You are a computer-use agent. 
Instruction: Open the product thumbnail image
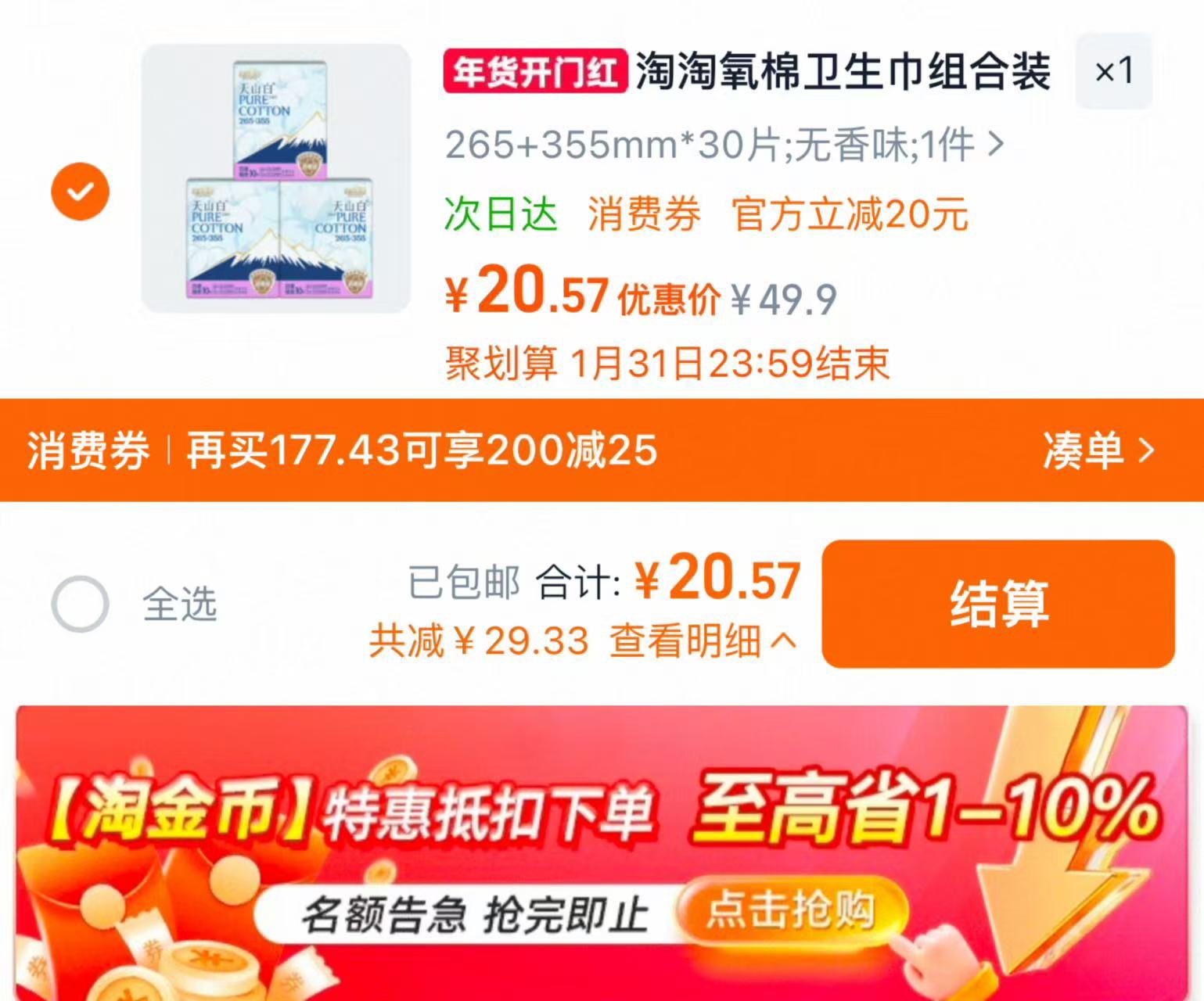tap(276, 178)
